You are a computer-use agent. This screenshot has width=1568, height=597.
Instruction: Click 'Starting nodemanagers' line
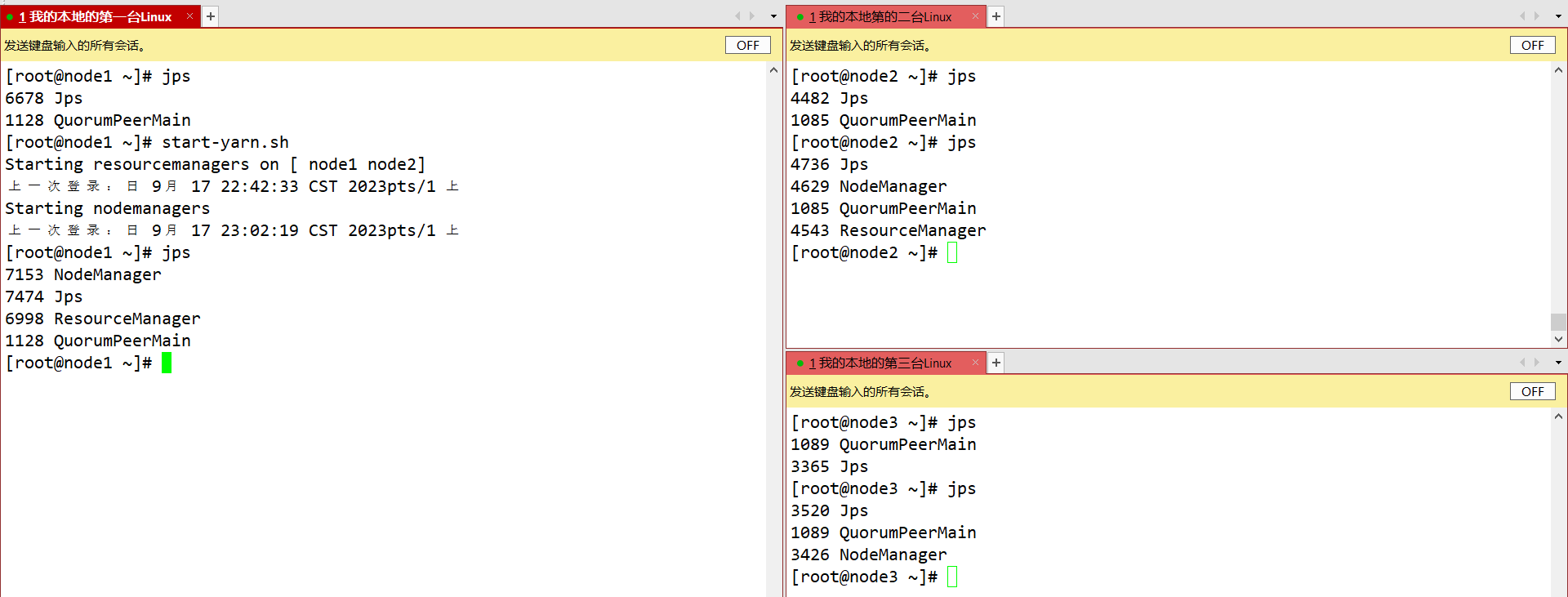pyautogui.click(x=108, y=208)
